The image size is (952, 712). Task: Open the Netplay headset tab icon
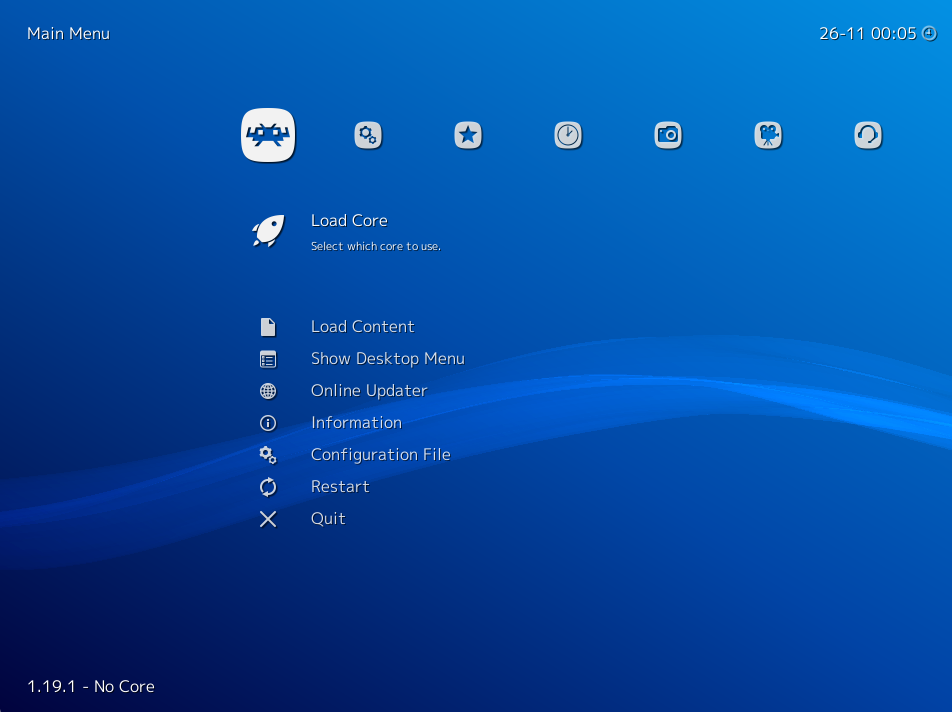868,135
